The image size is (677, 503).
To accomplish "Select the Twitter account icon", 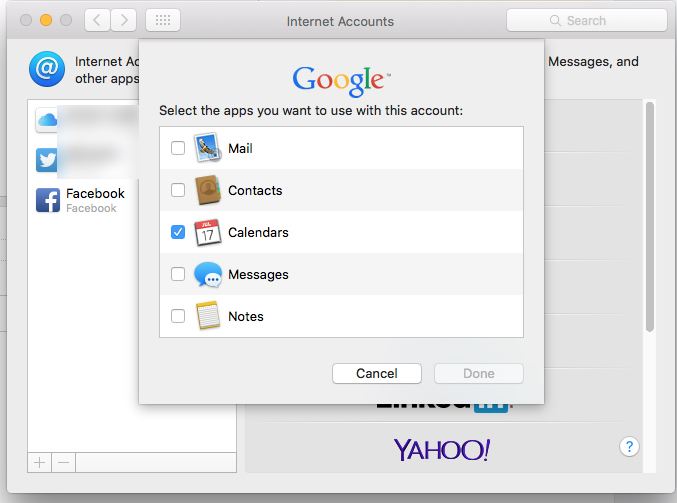I will click(x=47, y=160).
